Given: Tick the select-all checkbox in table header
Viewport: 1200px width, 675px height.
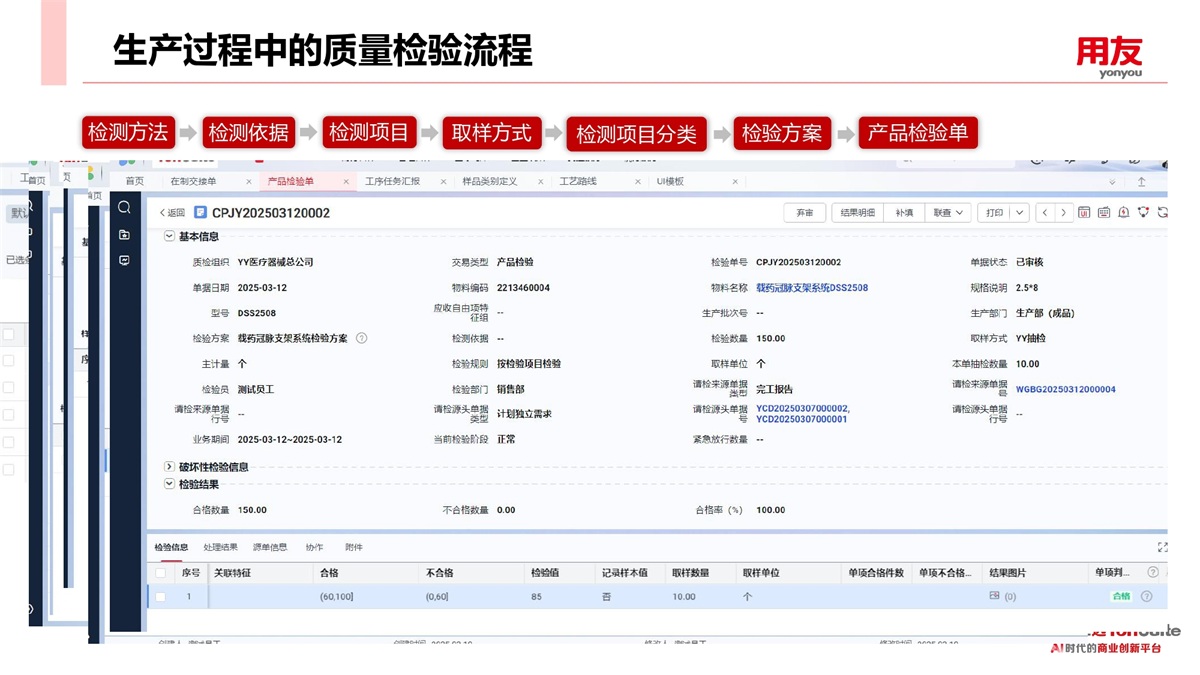Looking at the screenshot, I should (x=160, y=573).
